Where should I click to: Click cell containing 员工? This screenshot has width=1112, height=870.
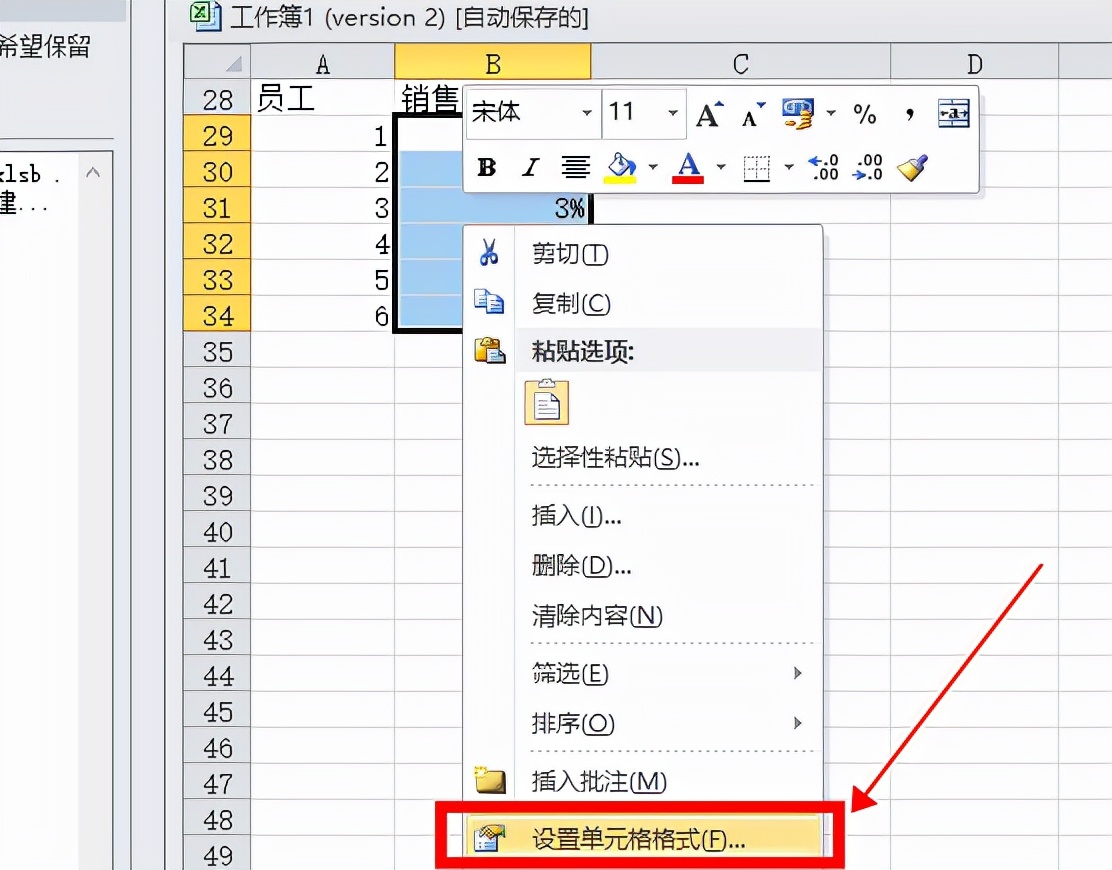323,99
